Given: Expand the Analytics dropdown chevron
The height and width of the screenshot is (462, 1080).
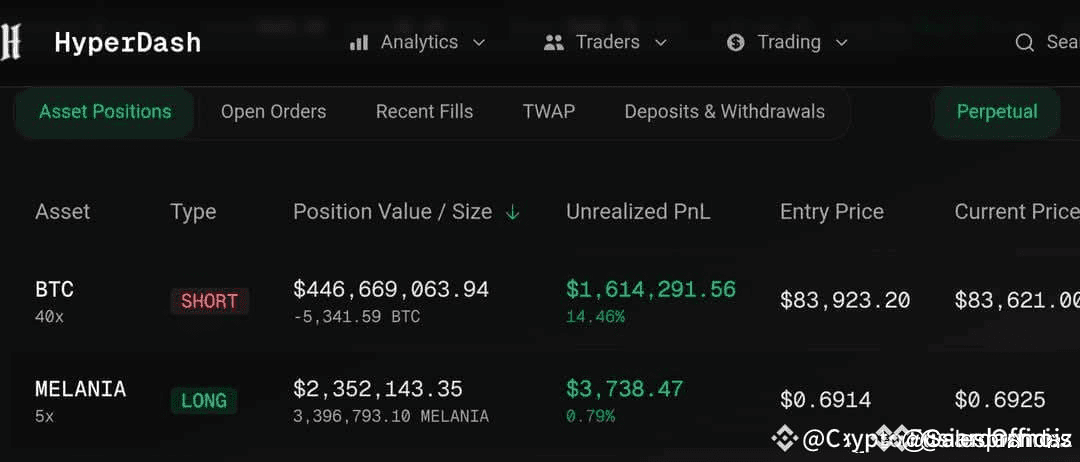Looking at the screenshot, I should [x=478, y=42].
